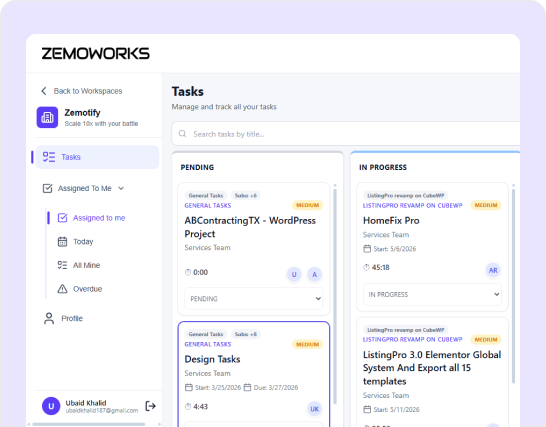The image size is (546, 427).
Task: Click the Overdue warning triangle icon
Action: 62,289
